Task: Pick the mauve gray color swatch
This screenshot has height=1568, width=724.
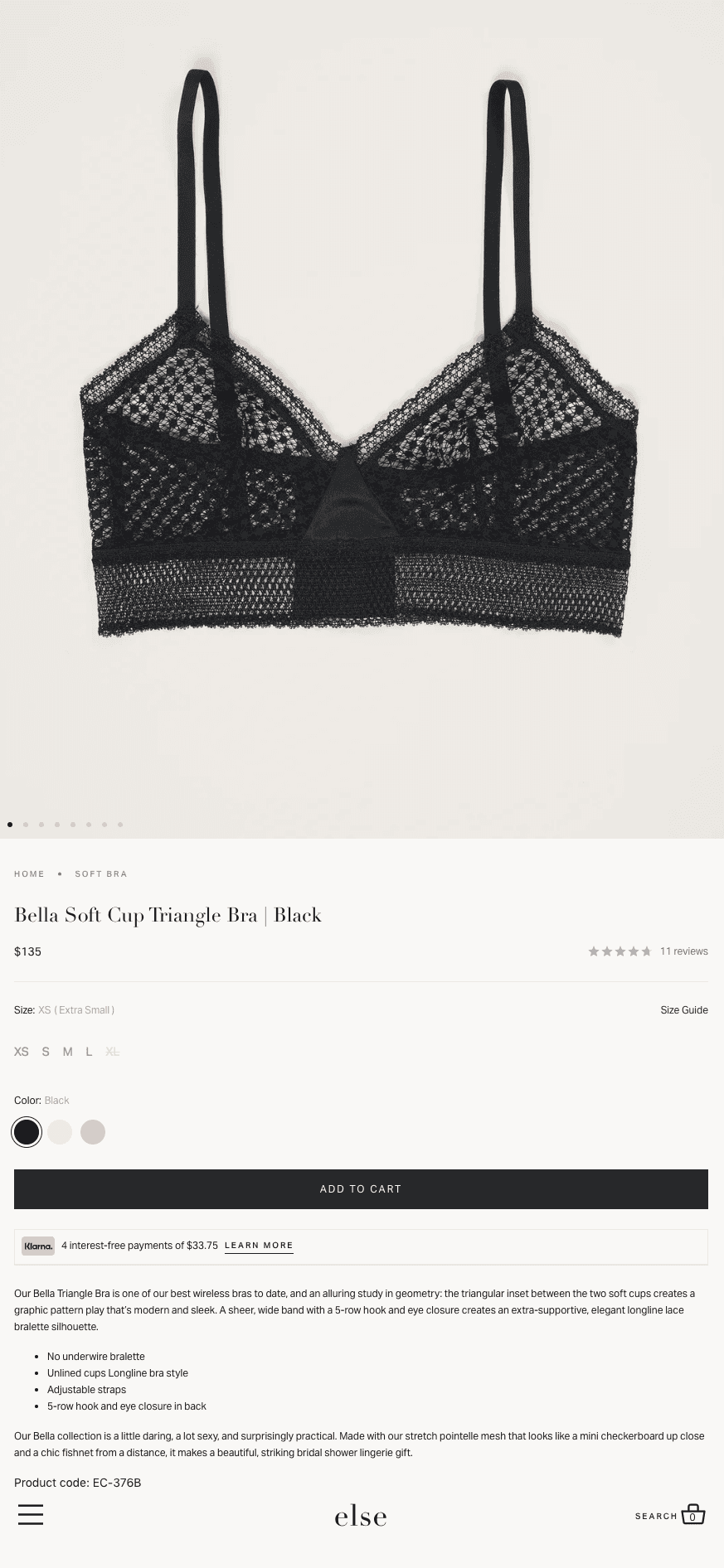Action: (x=93, y=1132)
